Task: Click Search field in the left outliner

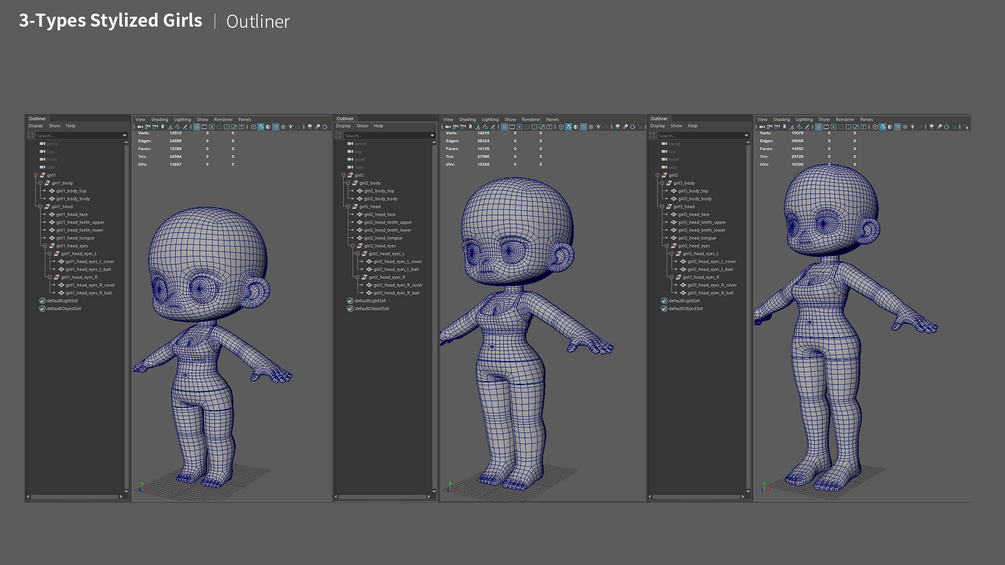Action: (x=78, y=135)
